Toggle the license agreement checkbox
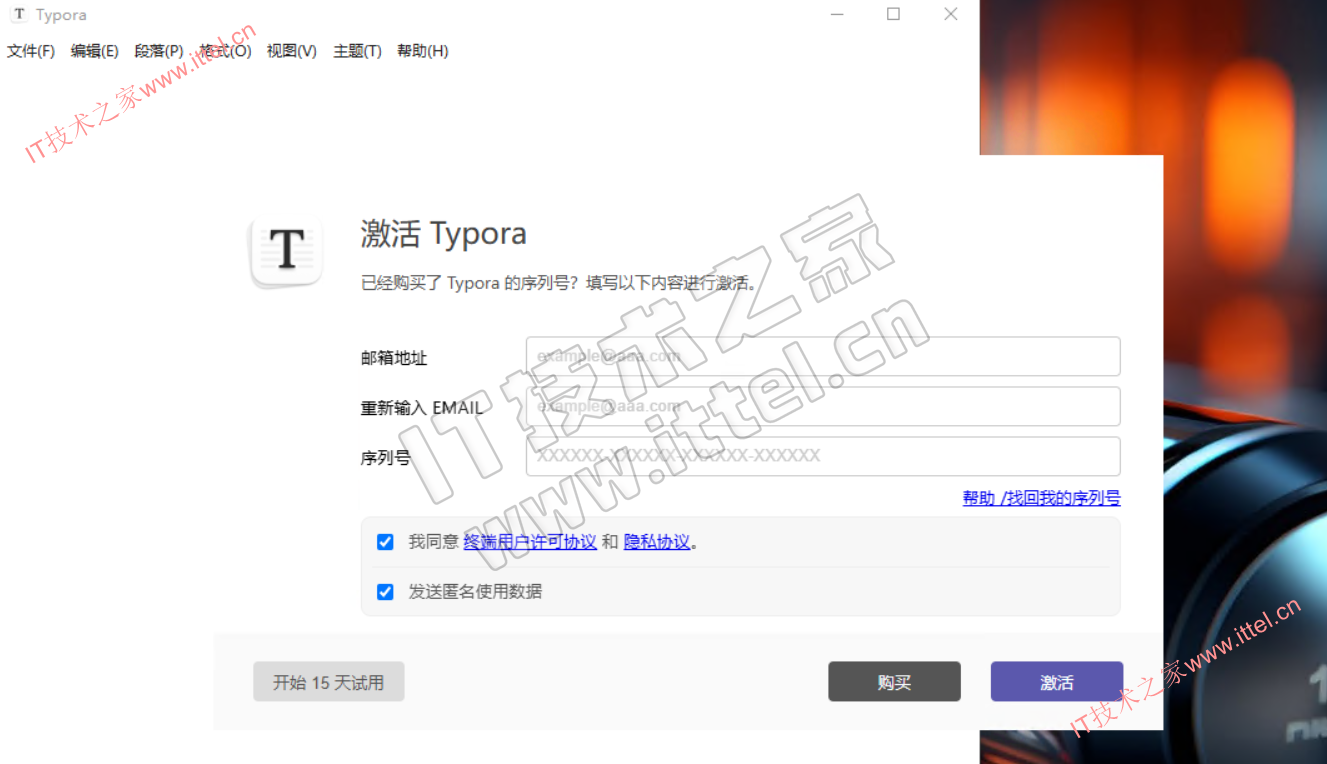 tap(385, 542)
